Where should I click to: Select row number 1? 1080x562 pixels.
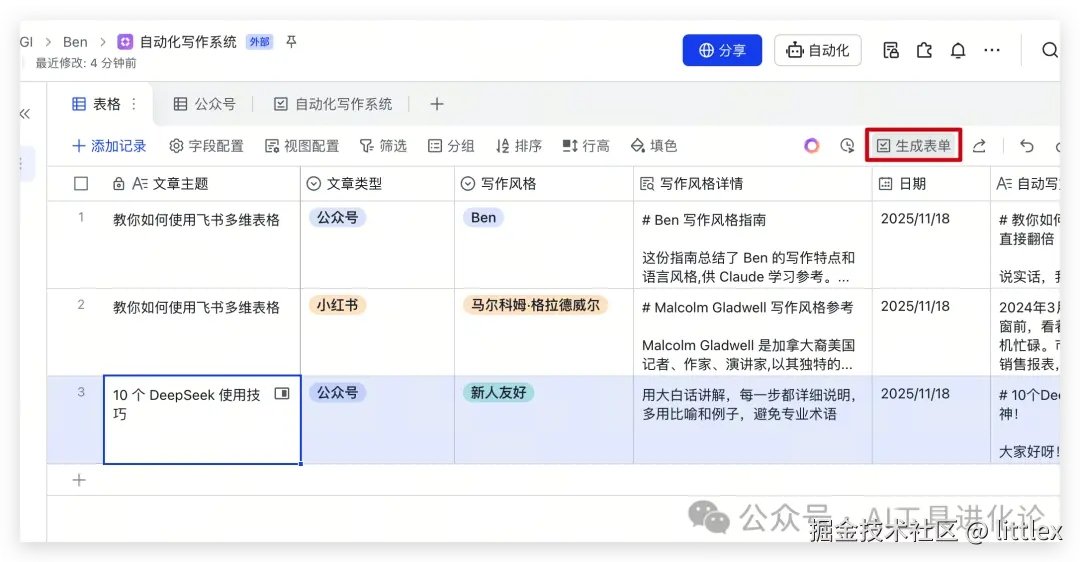click(81, 218)
